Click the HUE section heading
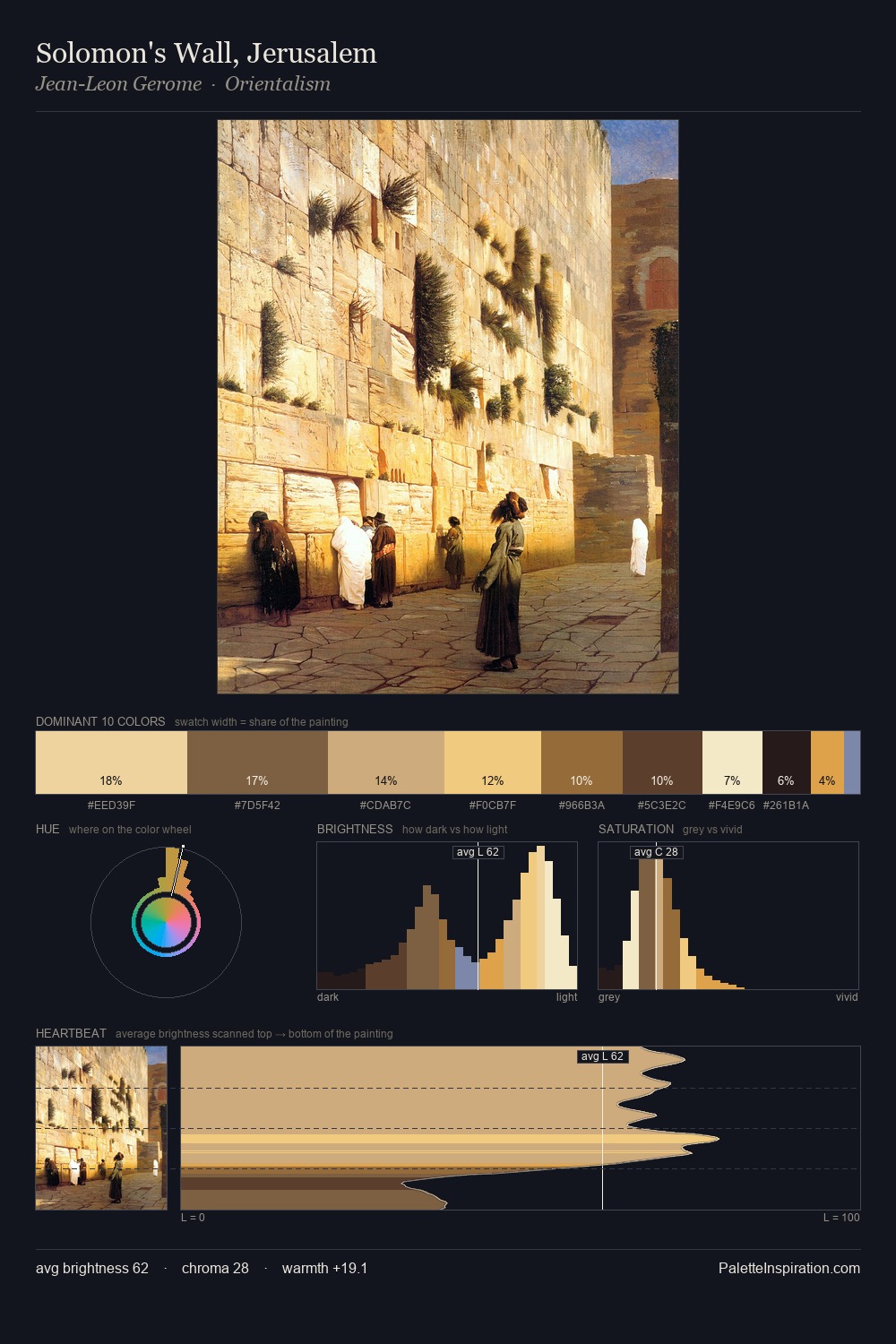Screen dimensions: 896x1344 [47, 829]
